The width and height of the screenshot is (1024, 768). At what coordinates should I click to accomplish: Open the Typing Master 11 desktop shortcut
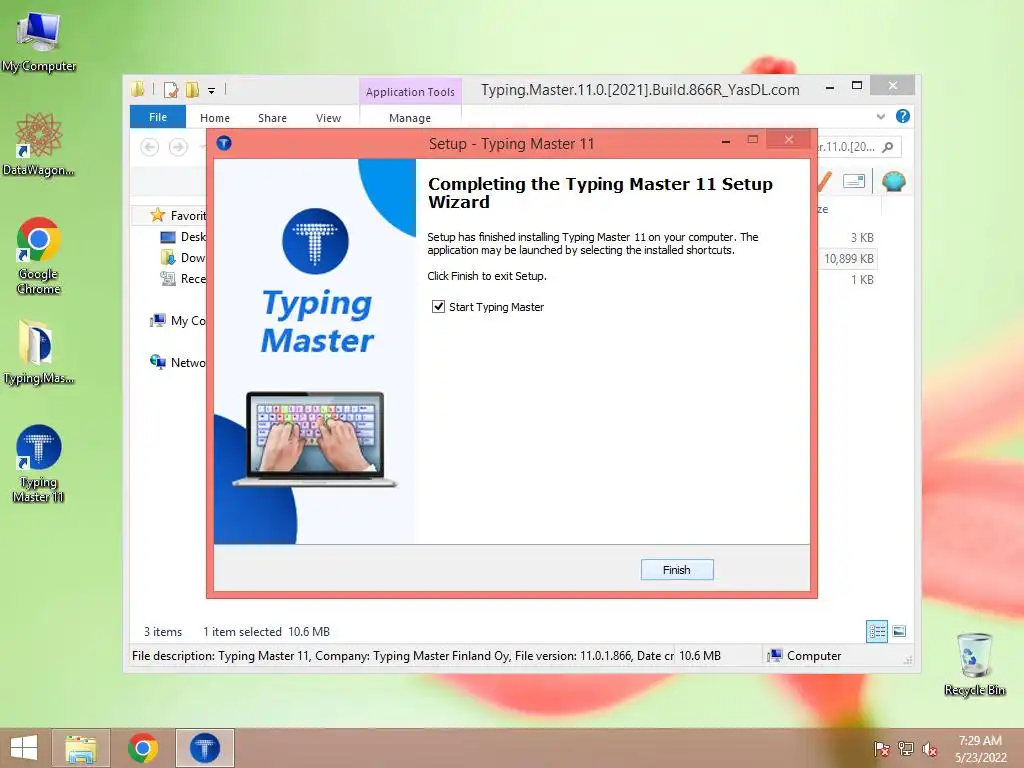39,464
